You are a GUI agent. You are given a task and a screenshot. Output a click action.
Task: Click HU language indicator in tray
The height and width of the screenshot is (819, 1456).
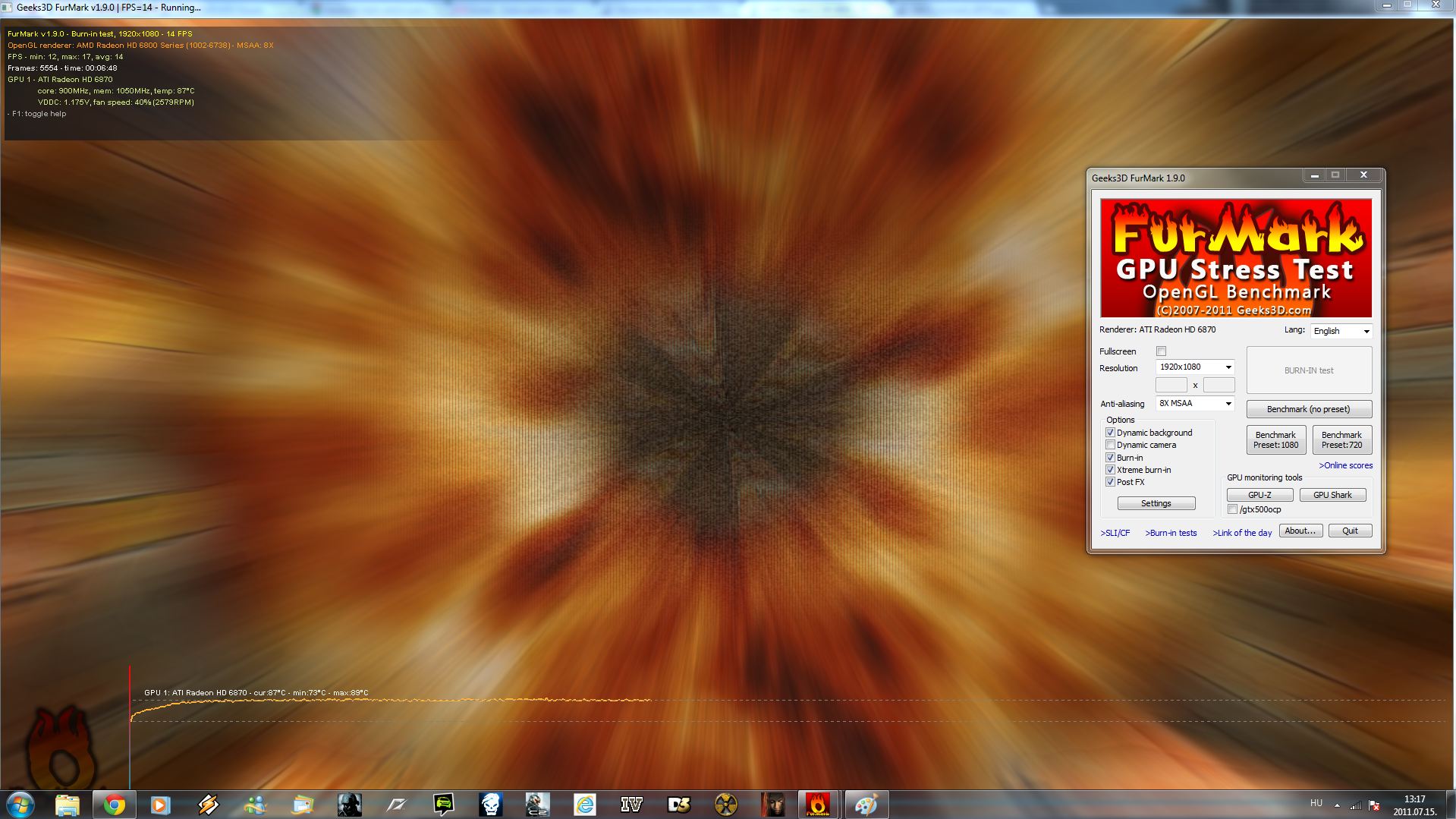(x=1316, y=803)
